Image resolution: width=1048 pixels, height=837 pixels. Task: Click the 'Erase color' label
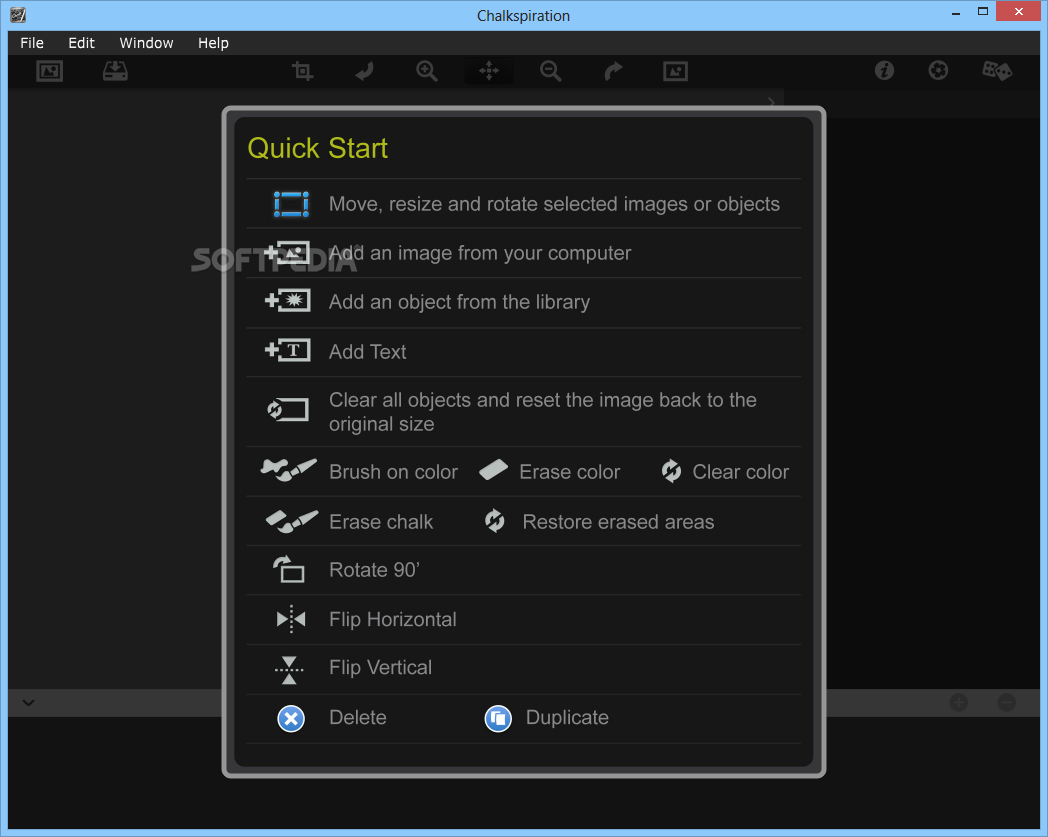click(569, 472)
